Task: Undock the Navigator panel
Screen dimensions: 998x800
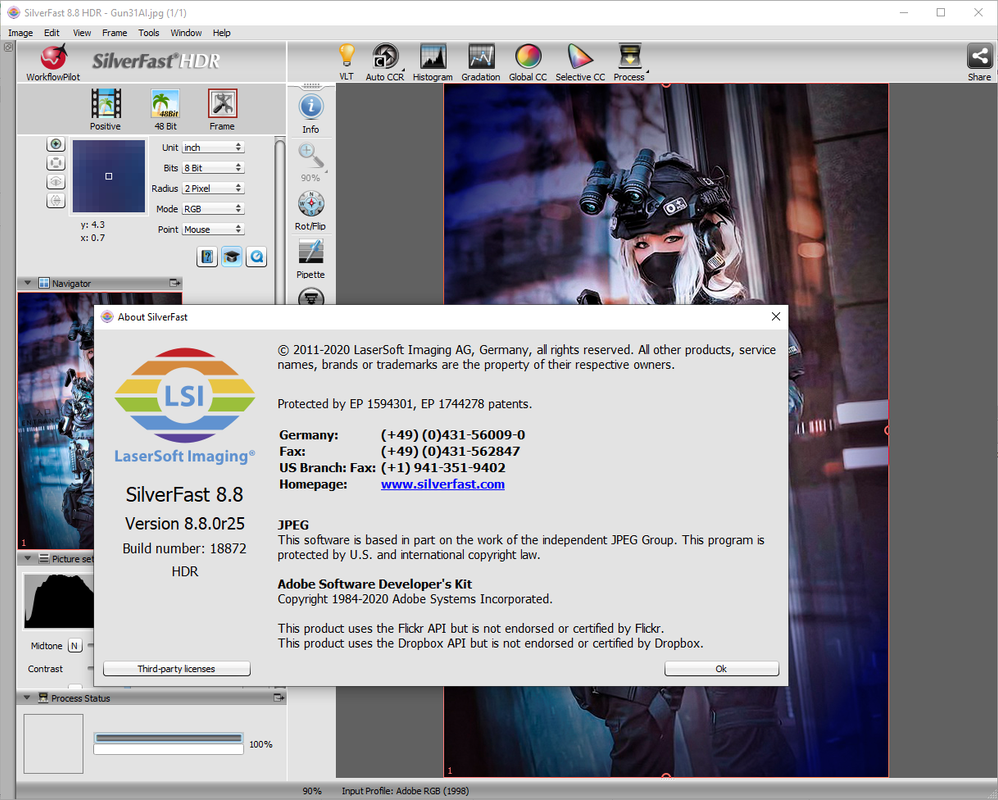Action: pos(174,283)
